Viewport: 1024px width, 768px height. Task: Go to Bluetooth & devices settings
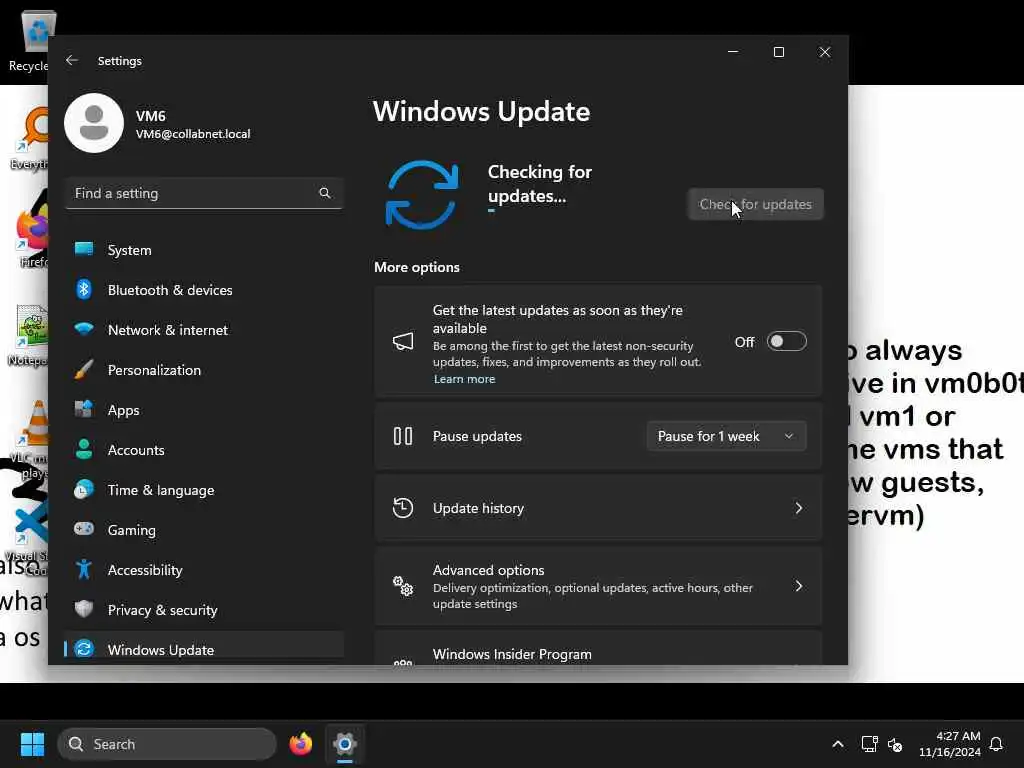point(204,289)
